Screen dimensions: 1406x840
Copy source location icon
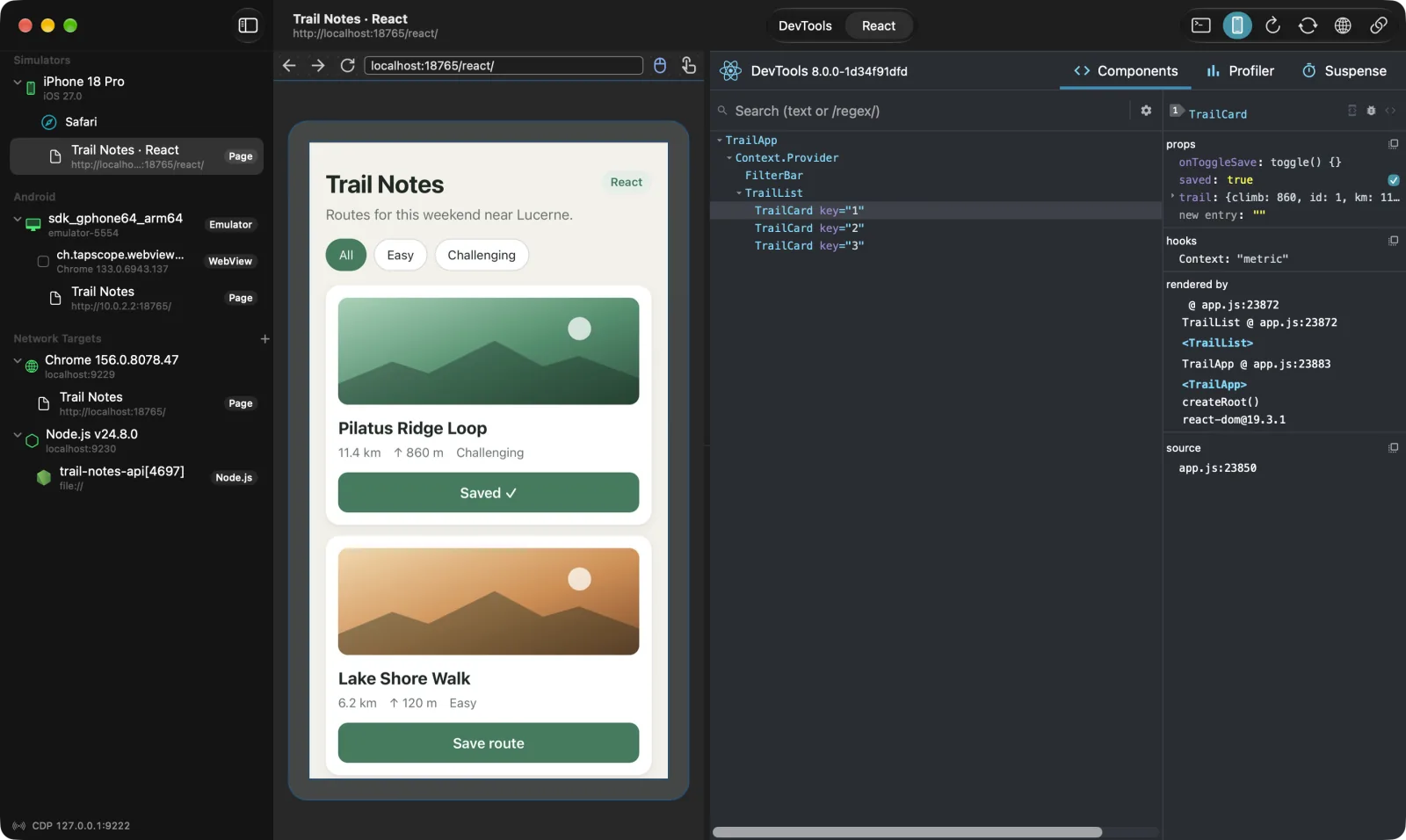1393,448
